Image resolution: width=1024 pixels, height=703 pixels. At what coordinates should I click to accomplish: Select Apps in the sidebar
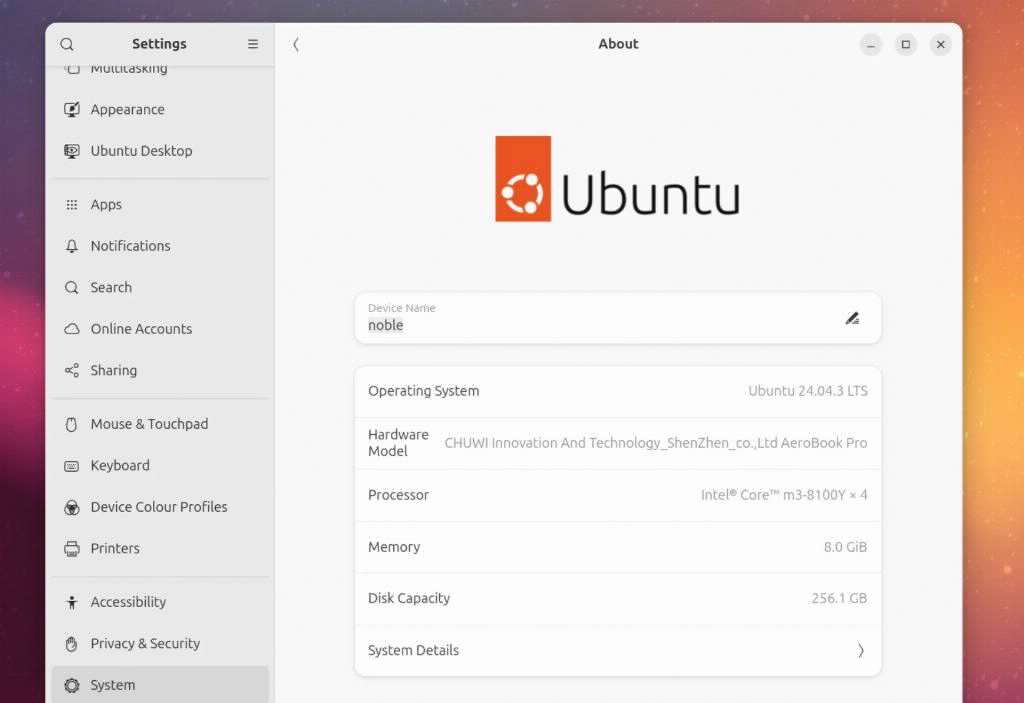(160, 204)
